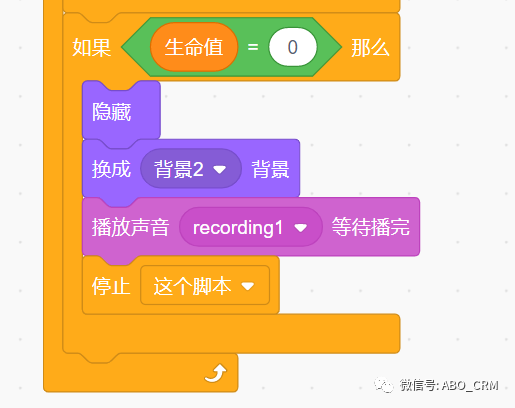Click the loop arrow icon of forever block

click(216, 373)
